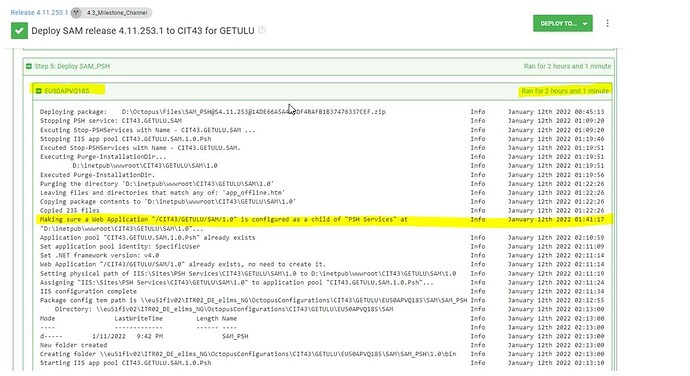The image size is (690, 376).
Task: Click the 'IIS configuration complete' log line
Action: (x=88, y=291)
